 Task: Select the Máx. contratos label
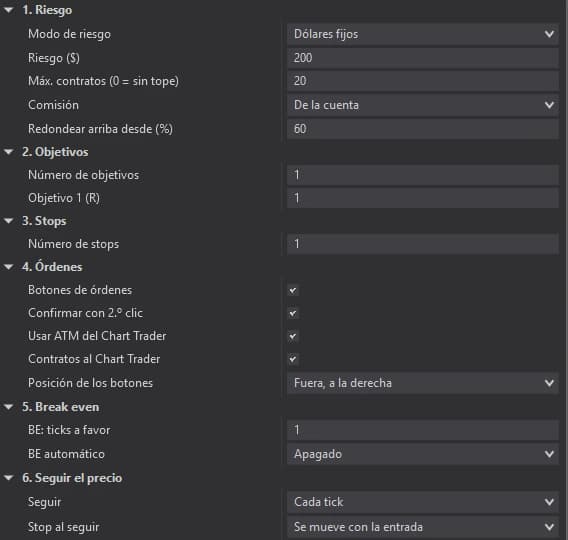(x=103, y=81)
